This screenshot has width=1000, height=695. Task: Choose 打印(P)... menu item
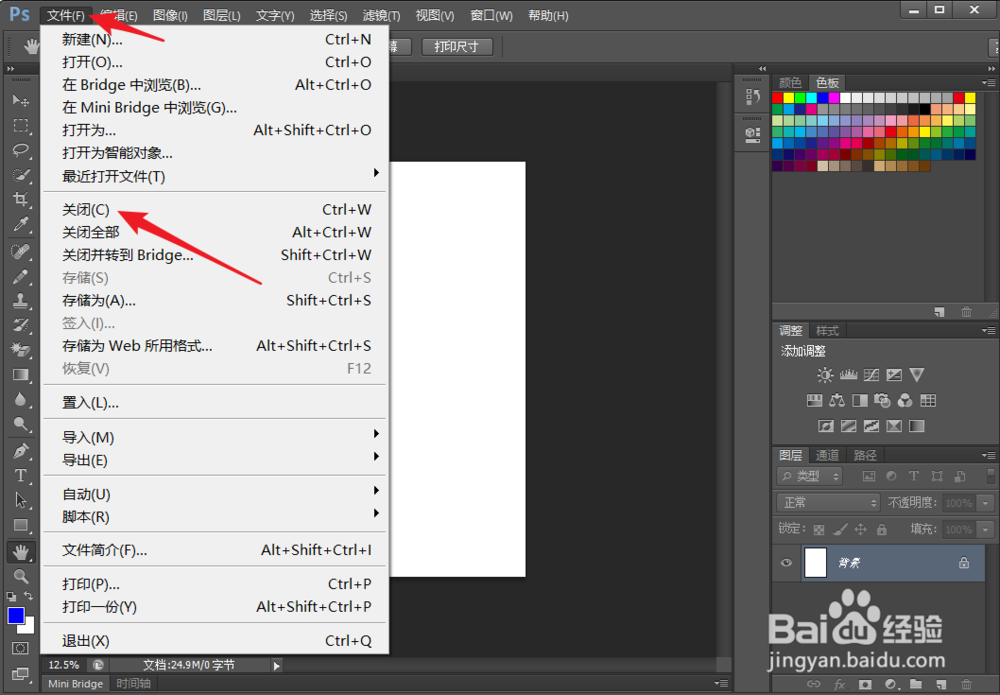point(214,584)
